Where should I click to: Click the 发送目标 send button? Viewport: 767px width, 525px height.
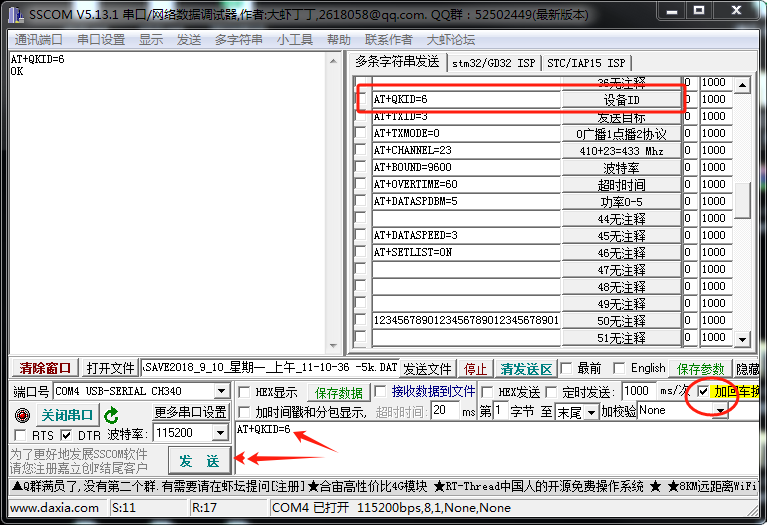point(621,117)
